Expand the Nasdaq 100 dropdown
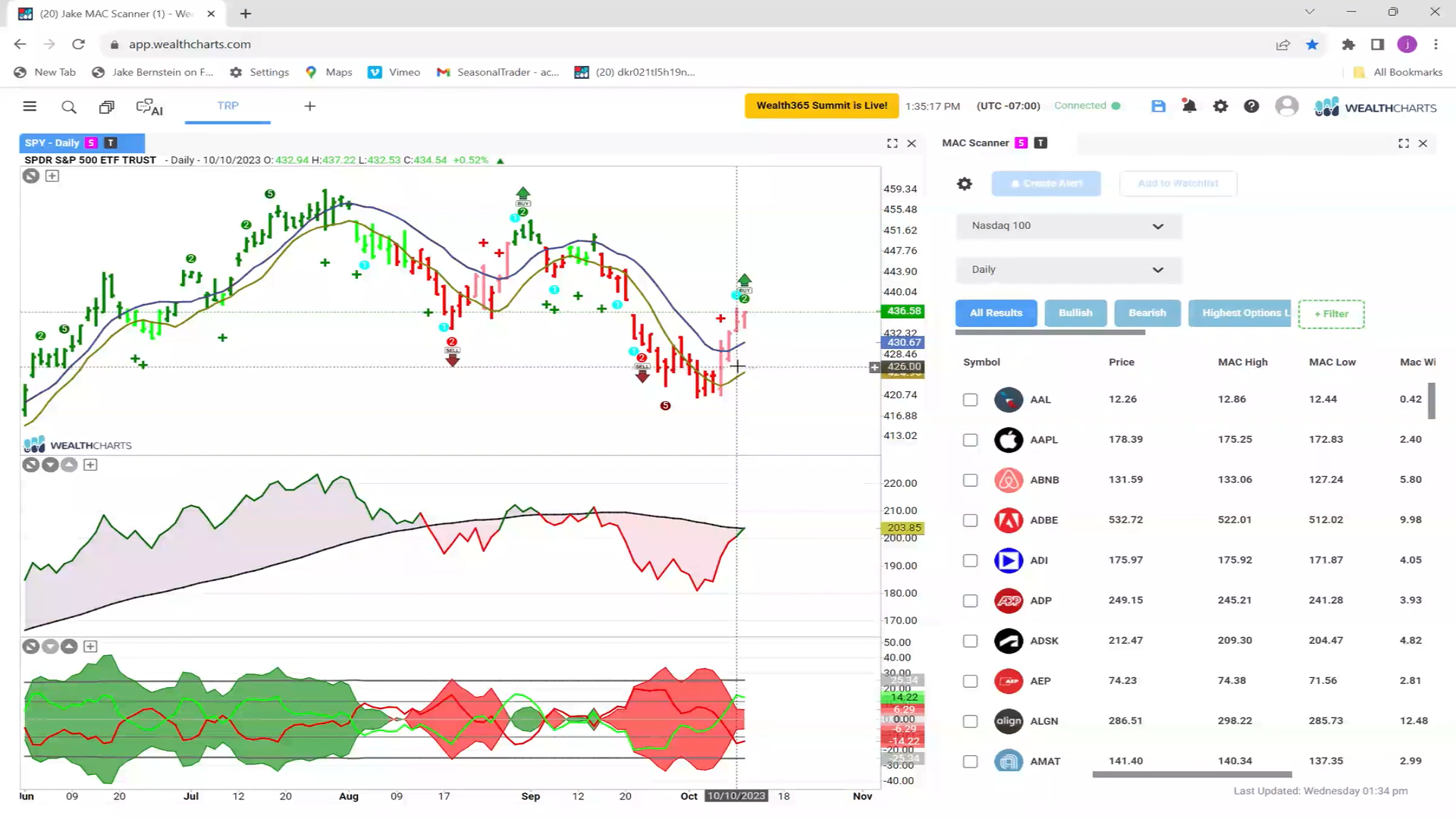This screenshot has width=1456, height=819. (1068, 226)
